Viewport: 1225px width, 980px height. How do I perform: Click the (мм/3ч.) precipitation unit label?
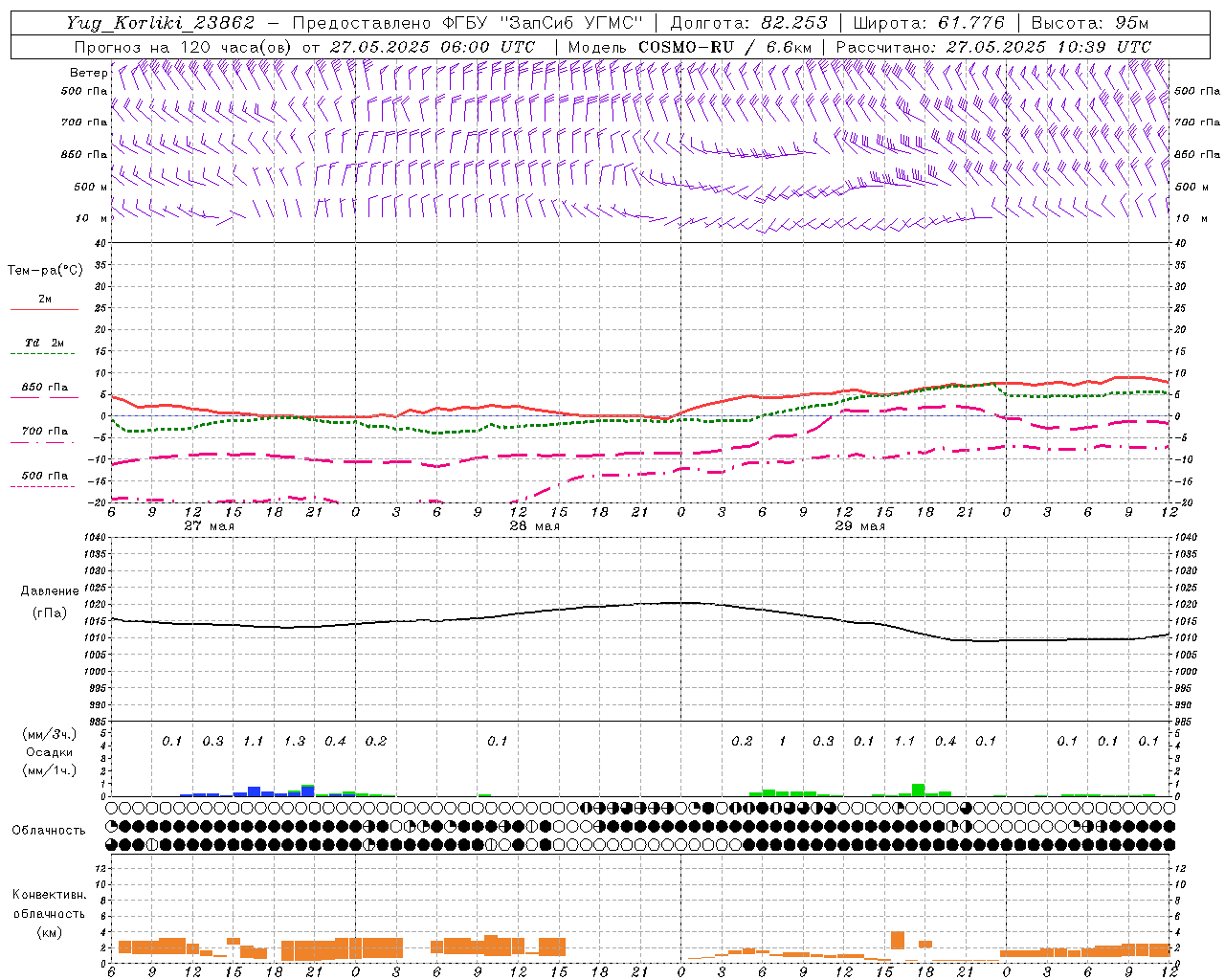point(49,734)
